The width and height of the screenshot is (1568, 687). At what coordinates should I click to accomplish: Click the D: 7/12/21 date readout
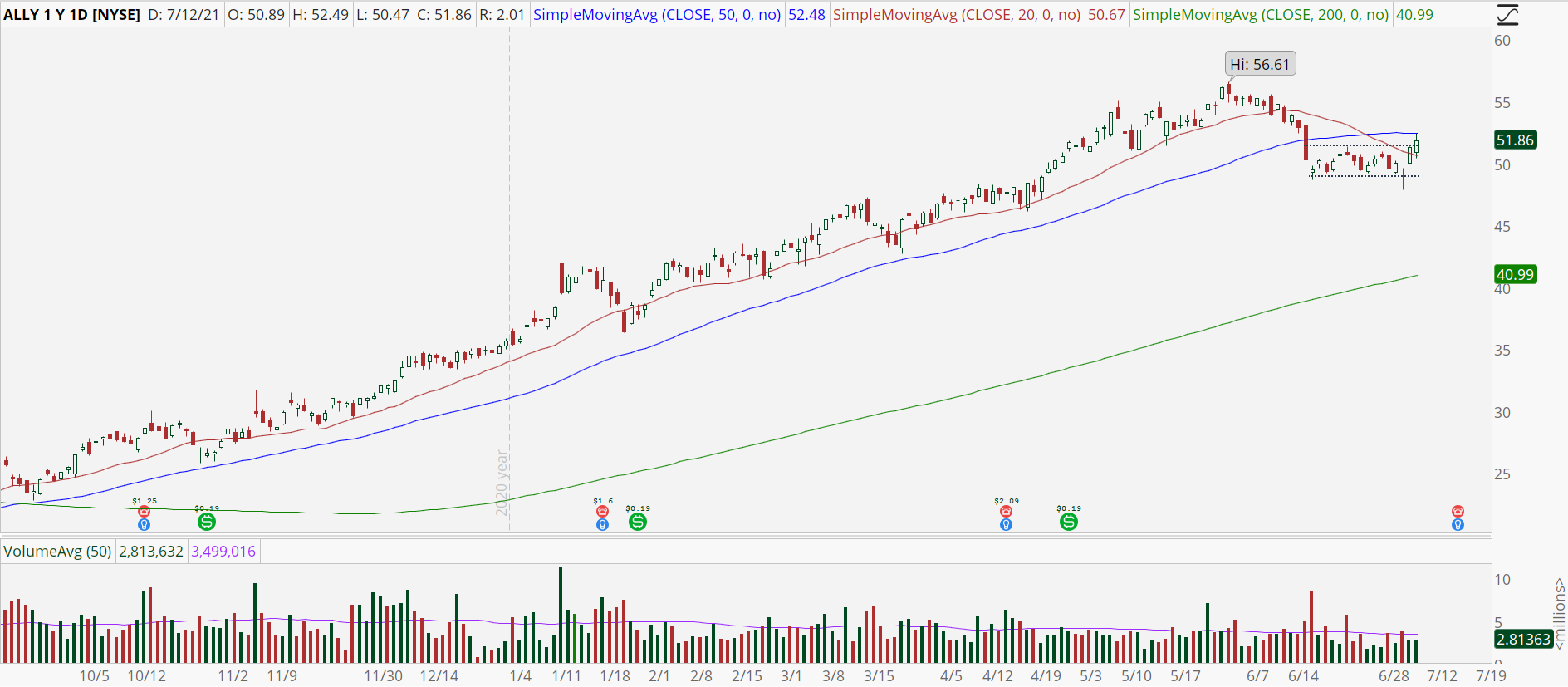point(184,15)
